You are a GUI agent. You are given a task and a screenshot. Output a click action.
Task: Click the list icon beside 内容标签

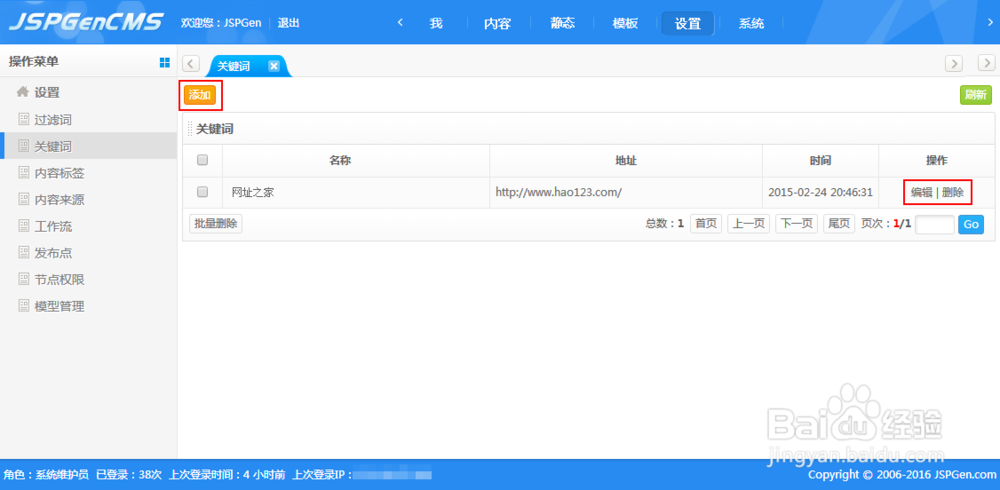click(x=24, y=173)
